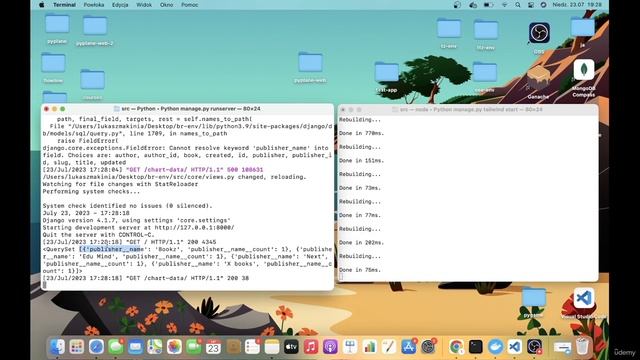The width and height of the screenshot is (640, 360).
Task: Click the 'raise FieldError(' traceback line
Action: tap(87, 141)
